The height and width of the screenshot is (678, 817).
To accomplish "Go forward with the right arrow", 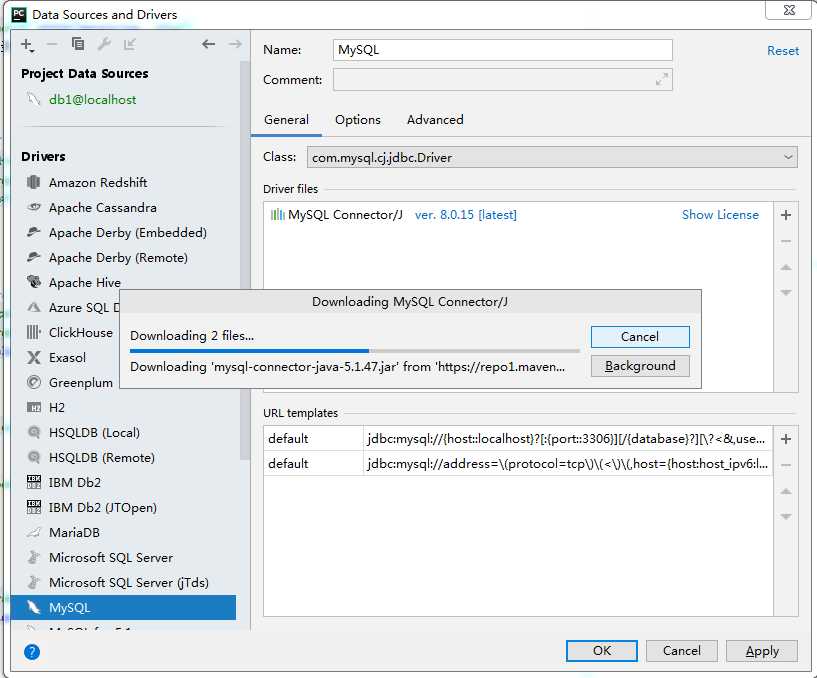I will 235,44.
